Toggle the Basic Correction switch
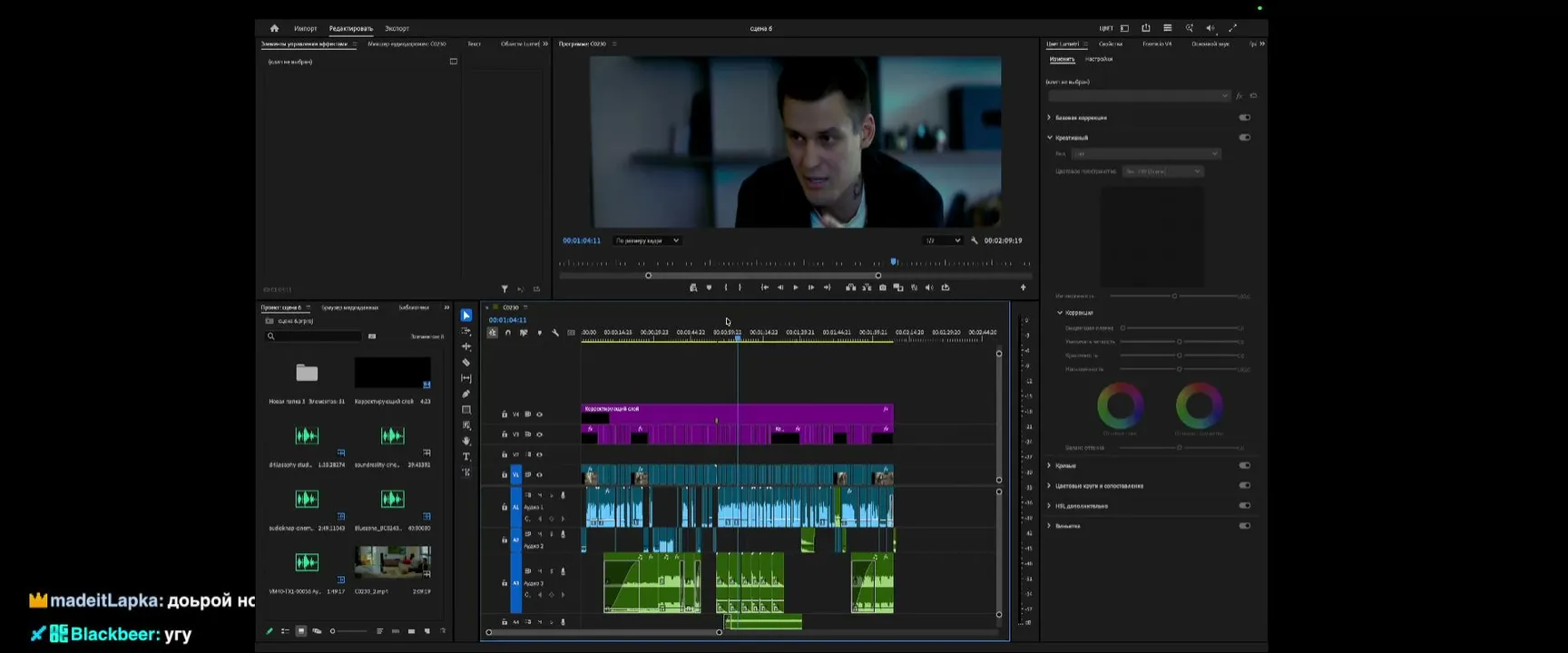Screen dimensions: 1568x653 pos(1244,118)
